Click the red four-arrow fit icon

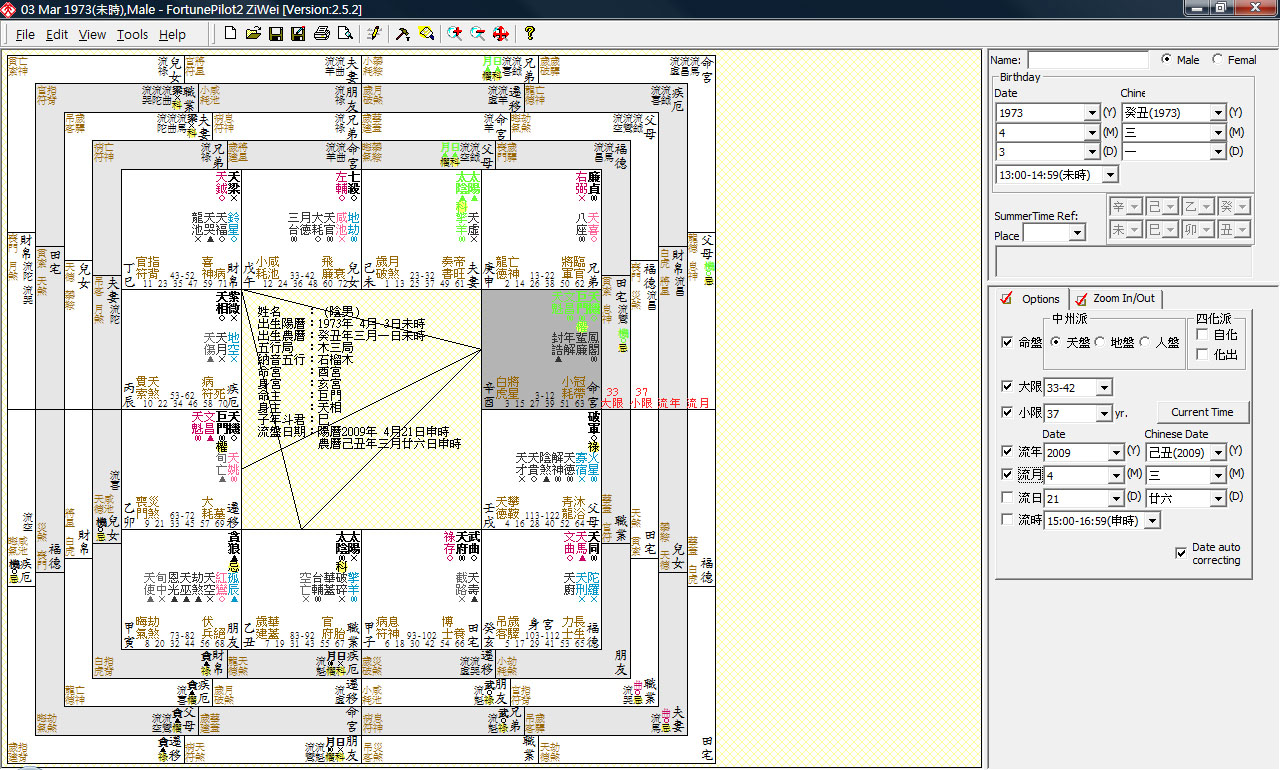pyautogui.click(x=501, y=34)
